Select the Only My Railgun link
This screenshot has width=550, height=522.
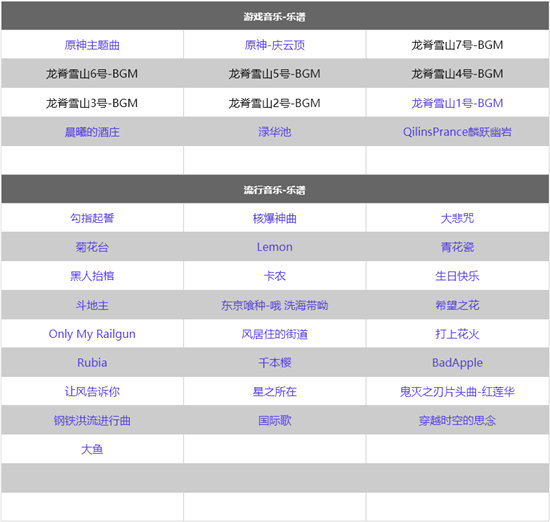click(92, 334)
